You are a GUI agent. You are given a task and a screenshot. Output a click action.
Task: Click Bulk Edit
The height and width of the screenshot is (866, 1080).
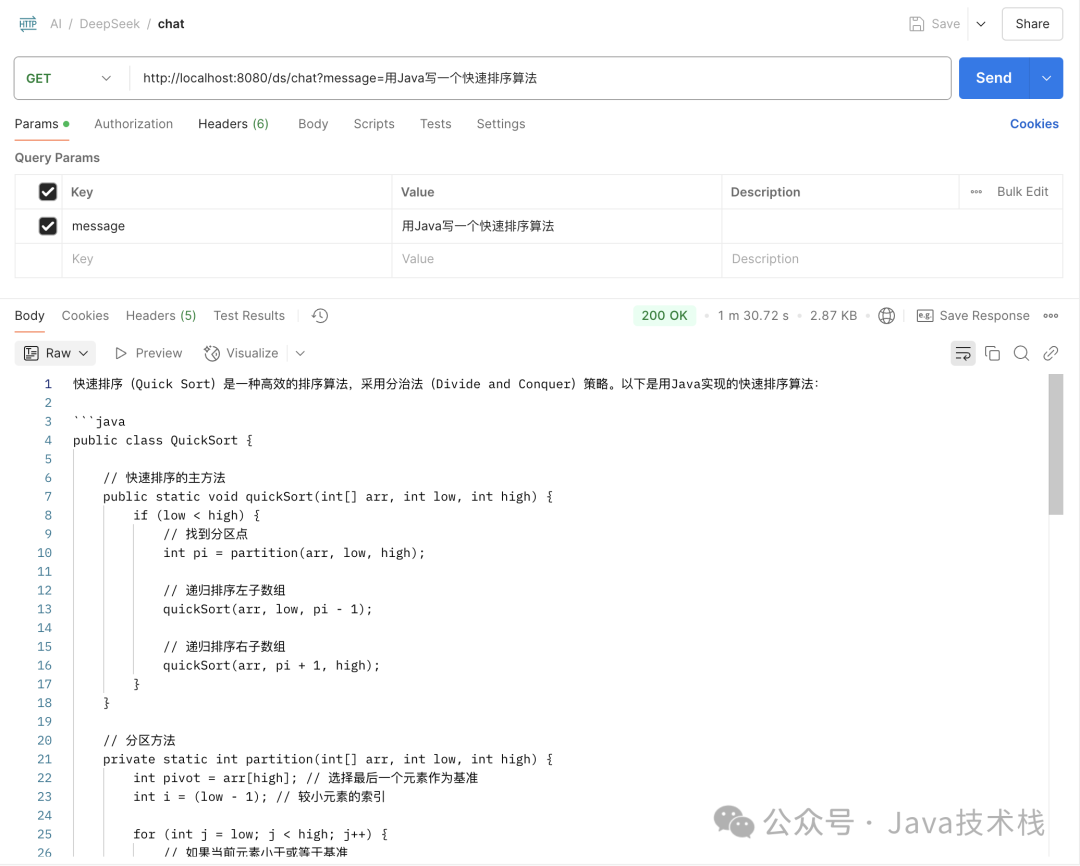1022,192
